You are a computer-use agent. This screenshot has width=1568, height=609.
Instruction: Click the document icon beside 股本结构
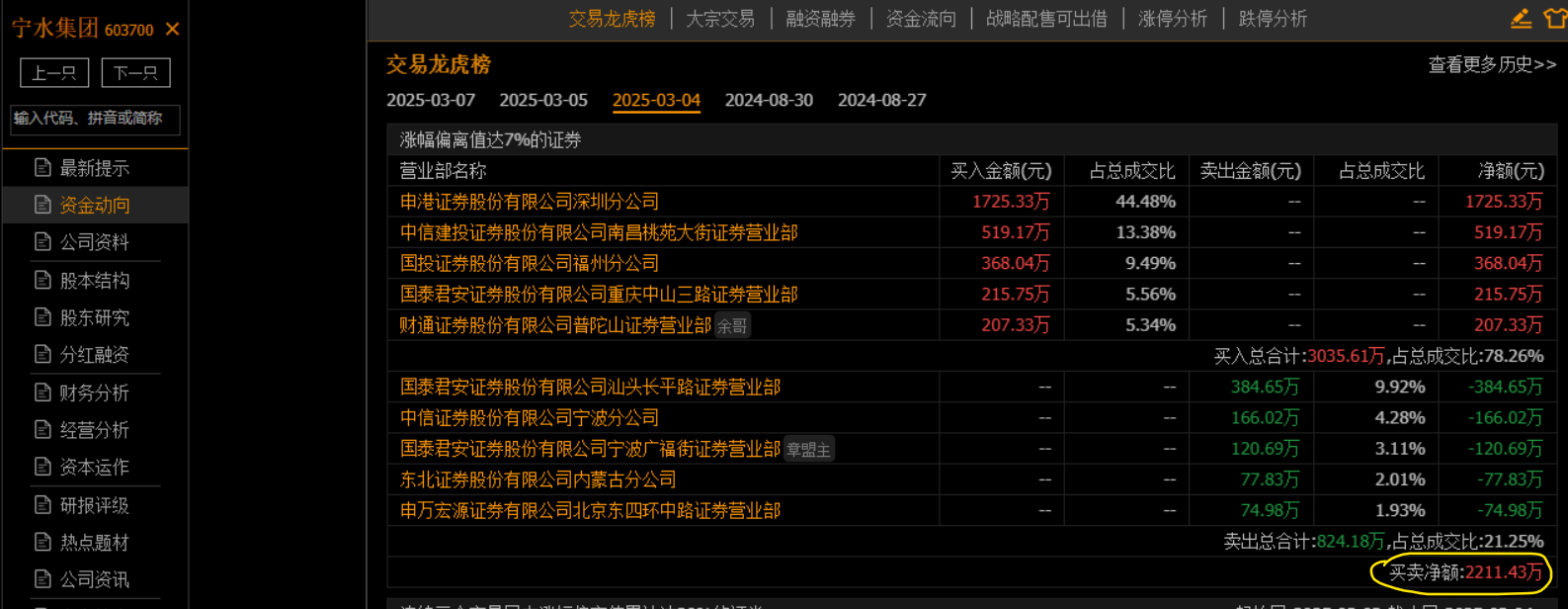(42, 280)
